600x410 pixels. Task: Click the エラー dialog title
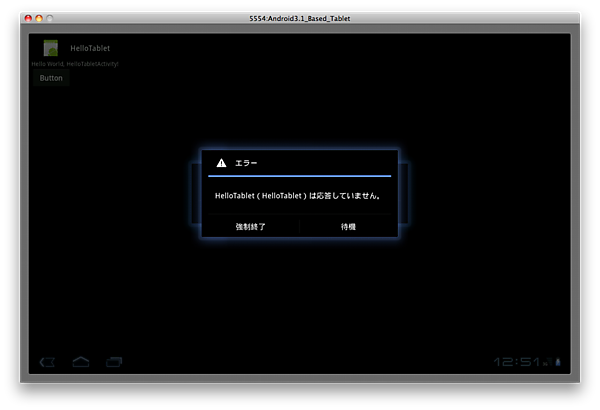click(246, 163)
